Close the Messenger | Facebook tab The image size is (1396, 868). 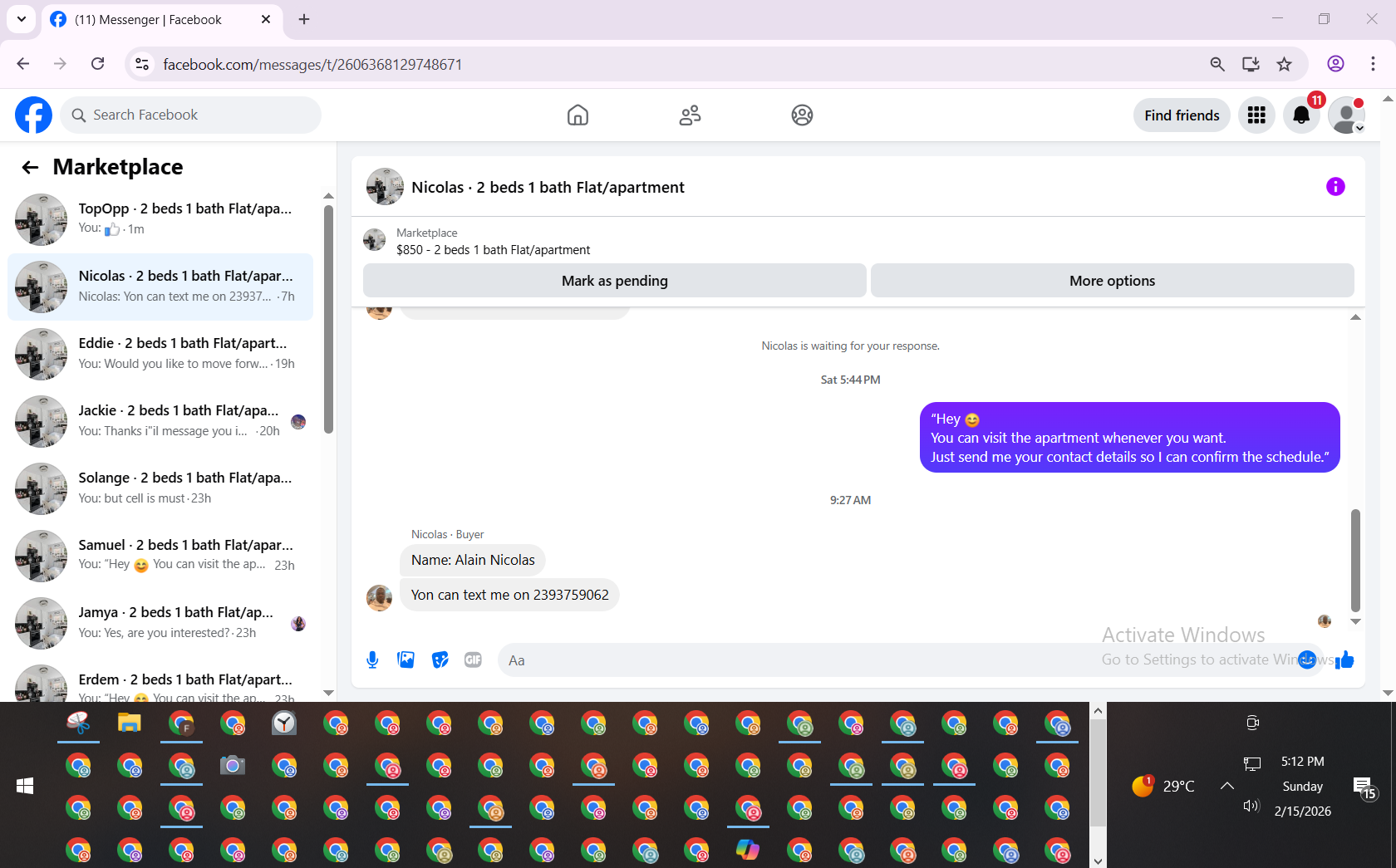coord(266,19)
